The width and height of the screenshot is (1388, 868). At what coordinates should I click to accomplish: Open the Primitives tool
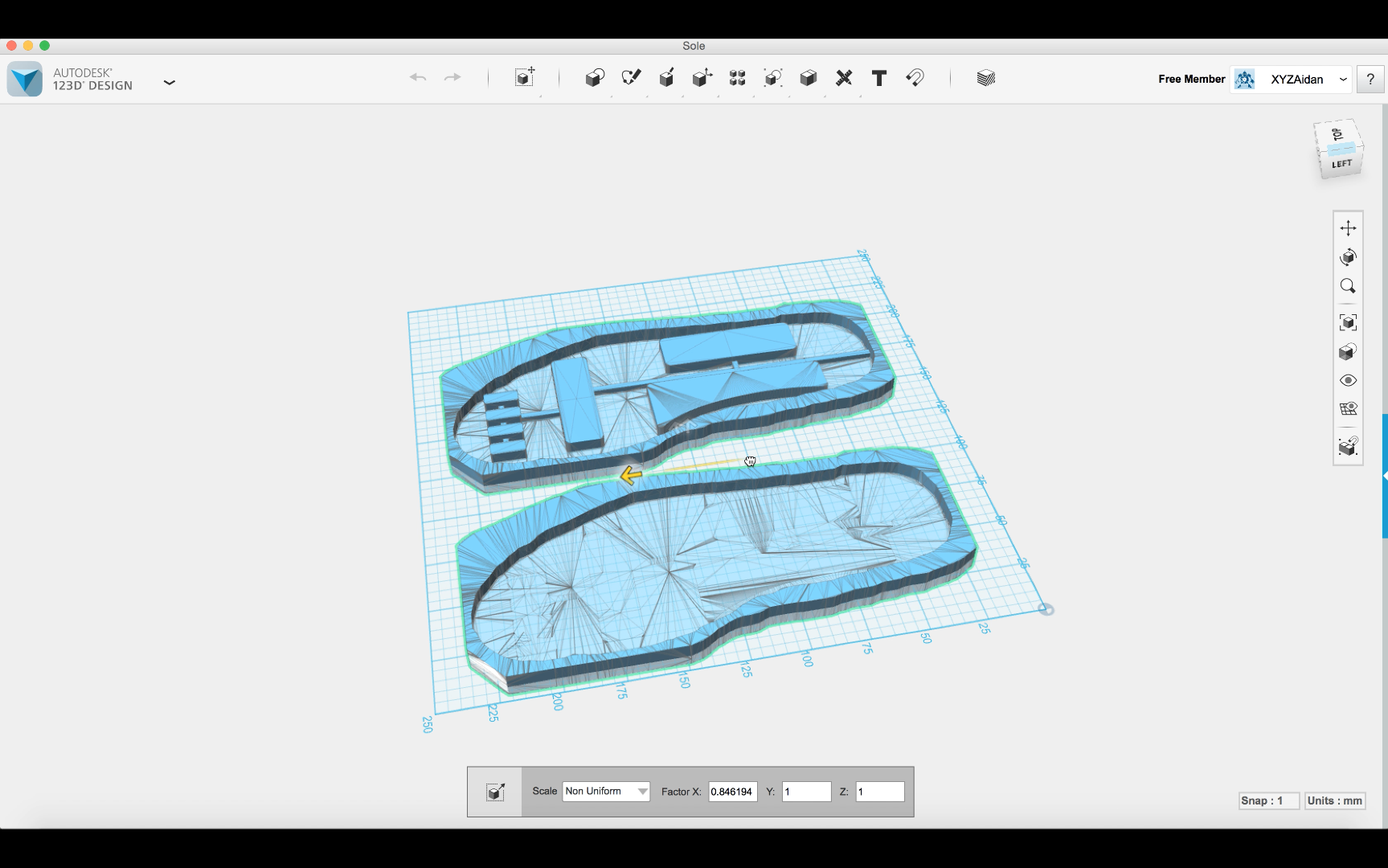point(594,77)
